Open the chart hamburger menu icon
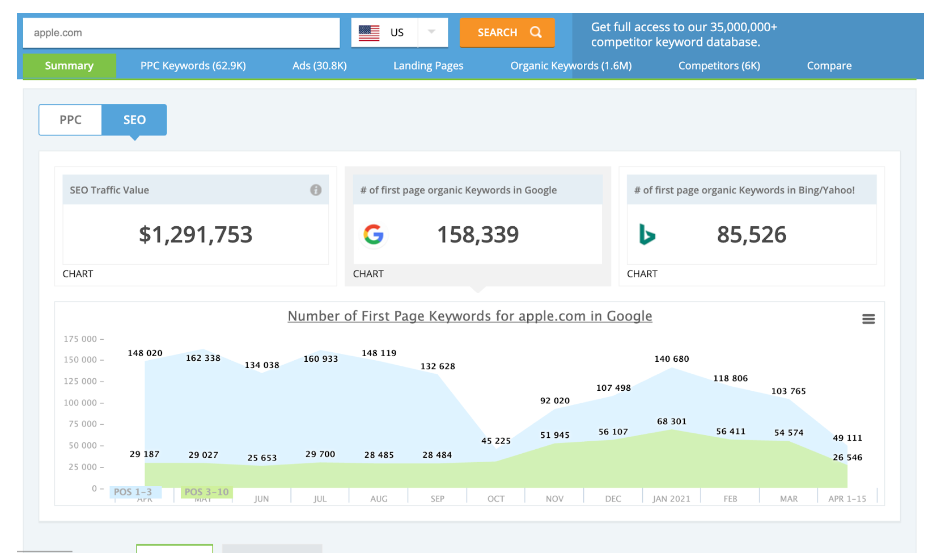Image resolution: width=927 pixels, height=555 pixels. [868, 319]
